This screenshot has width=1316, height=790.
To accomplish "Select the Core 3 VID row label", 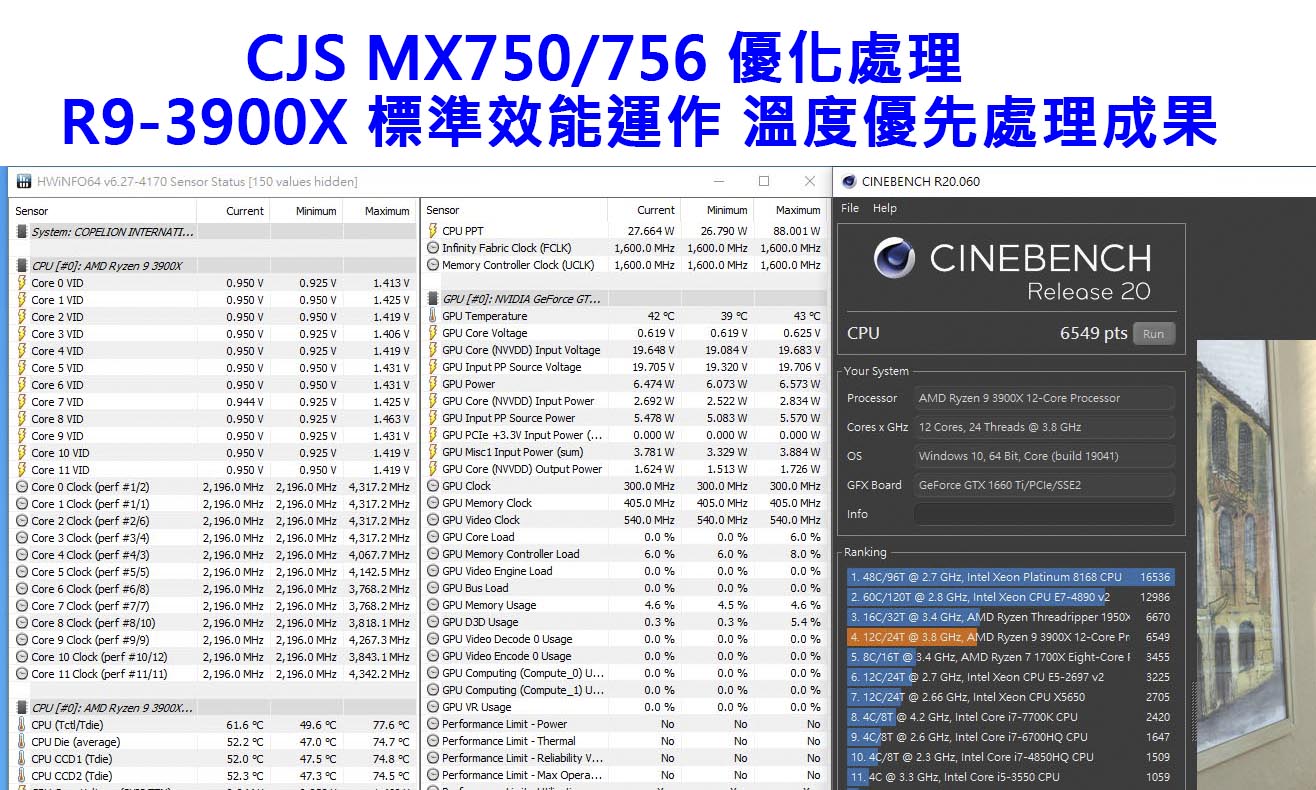I will point(57,334).
